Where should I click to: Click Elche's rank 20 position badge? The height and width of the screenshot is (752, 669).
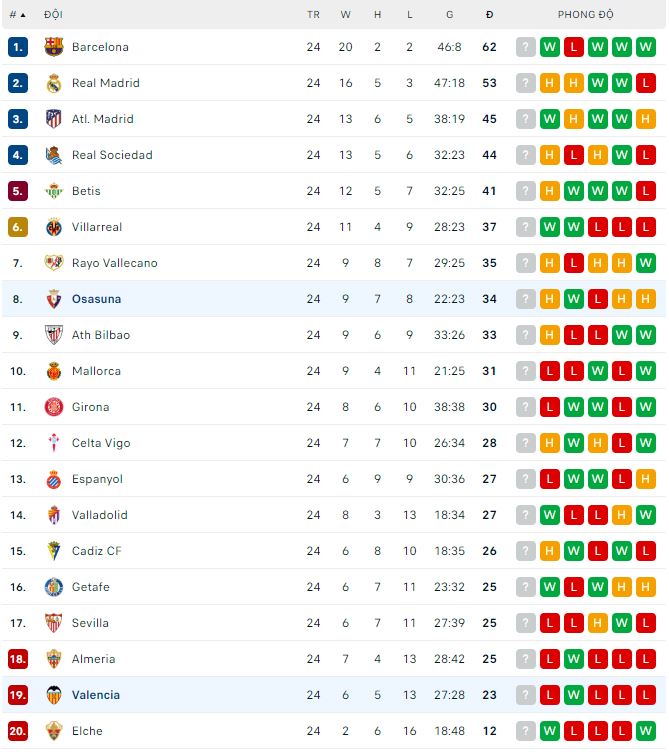(x=17, y=731)
